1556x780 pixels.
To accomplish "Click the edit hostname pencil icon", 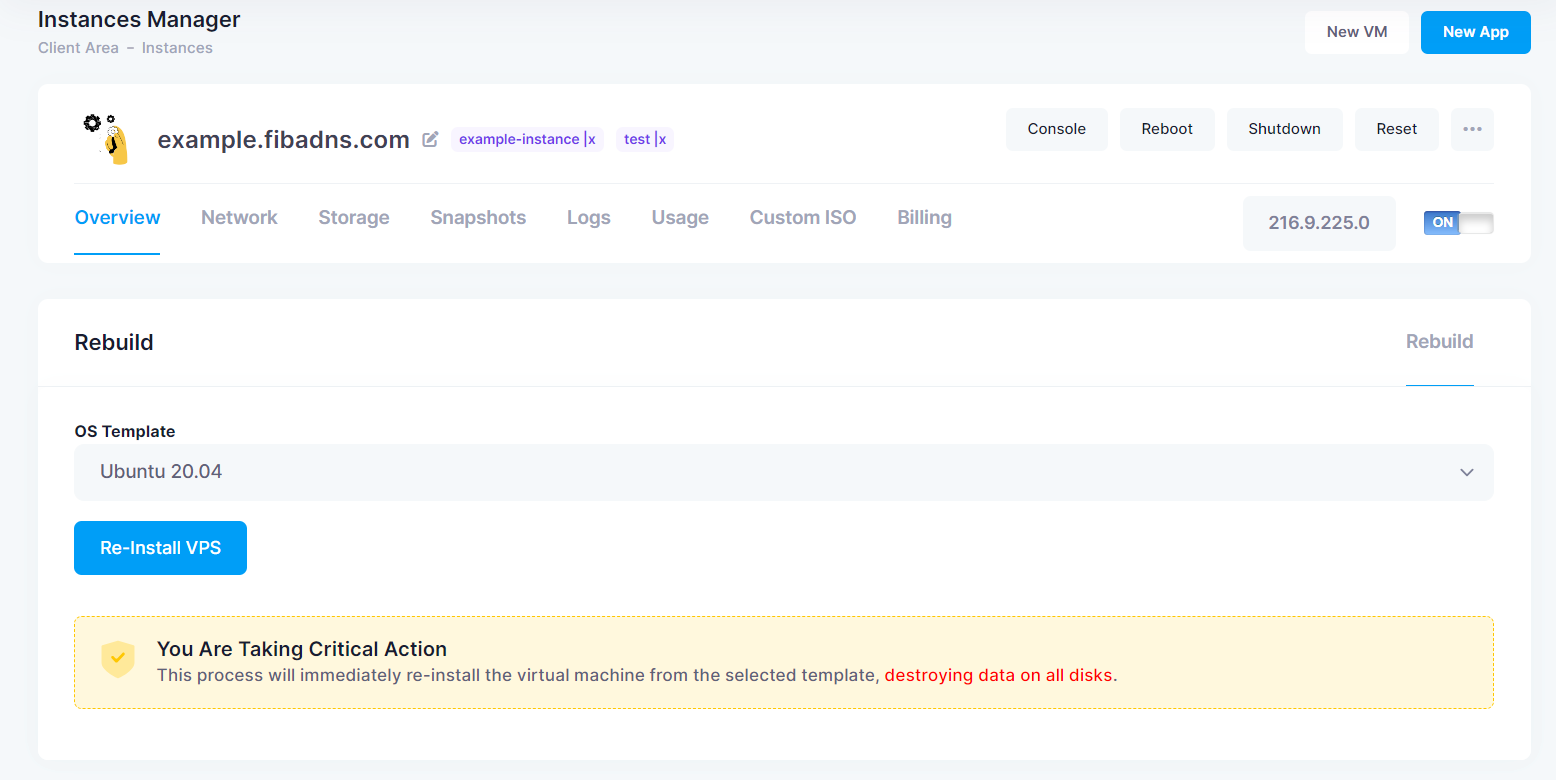I will 430,139.
